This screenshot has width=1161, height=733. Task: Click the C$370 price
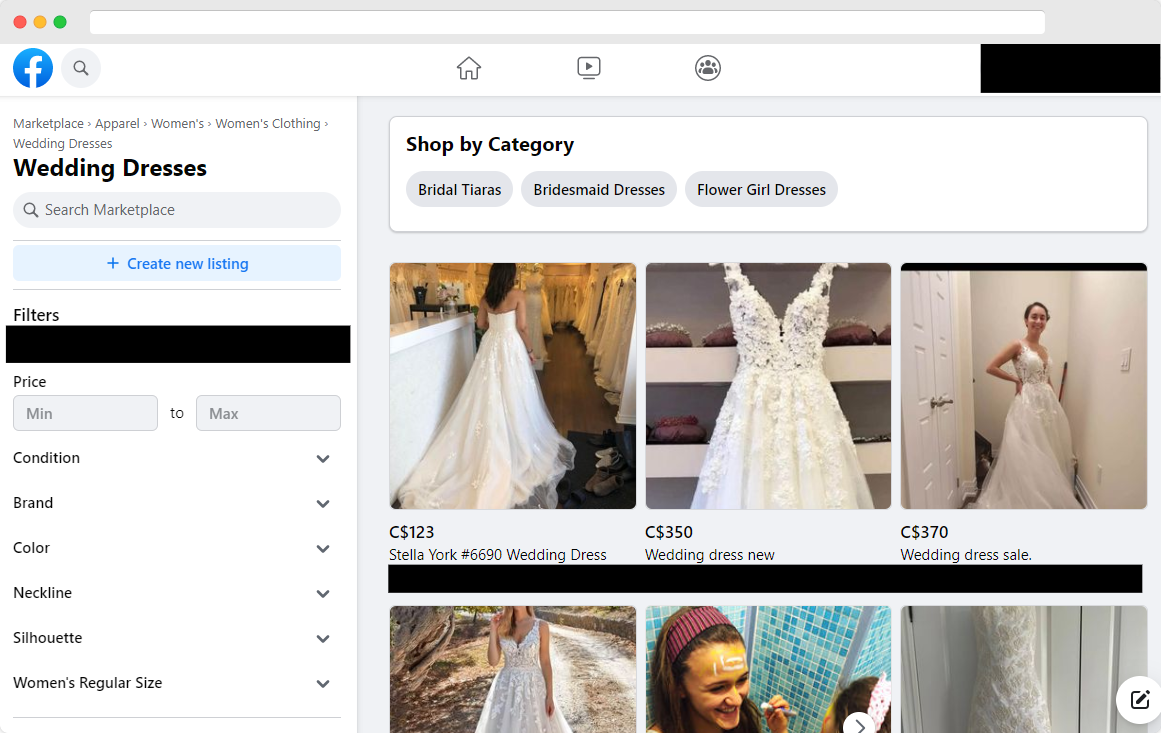(x=924, y=532)
